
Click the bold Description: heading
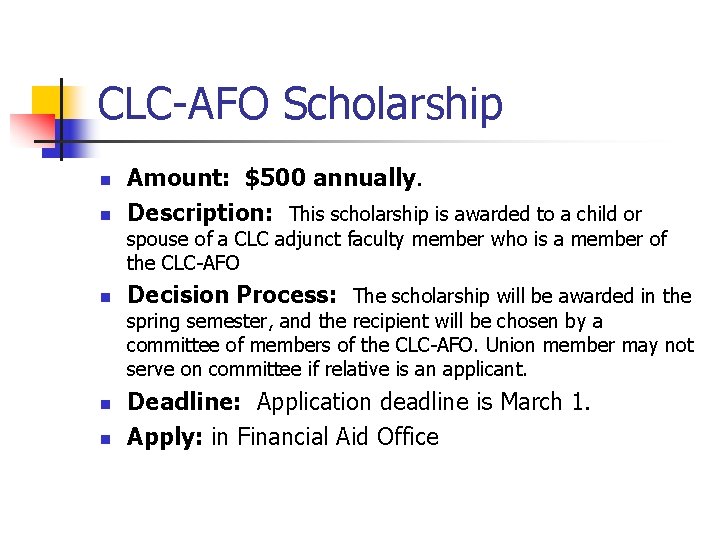200,213
